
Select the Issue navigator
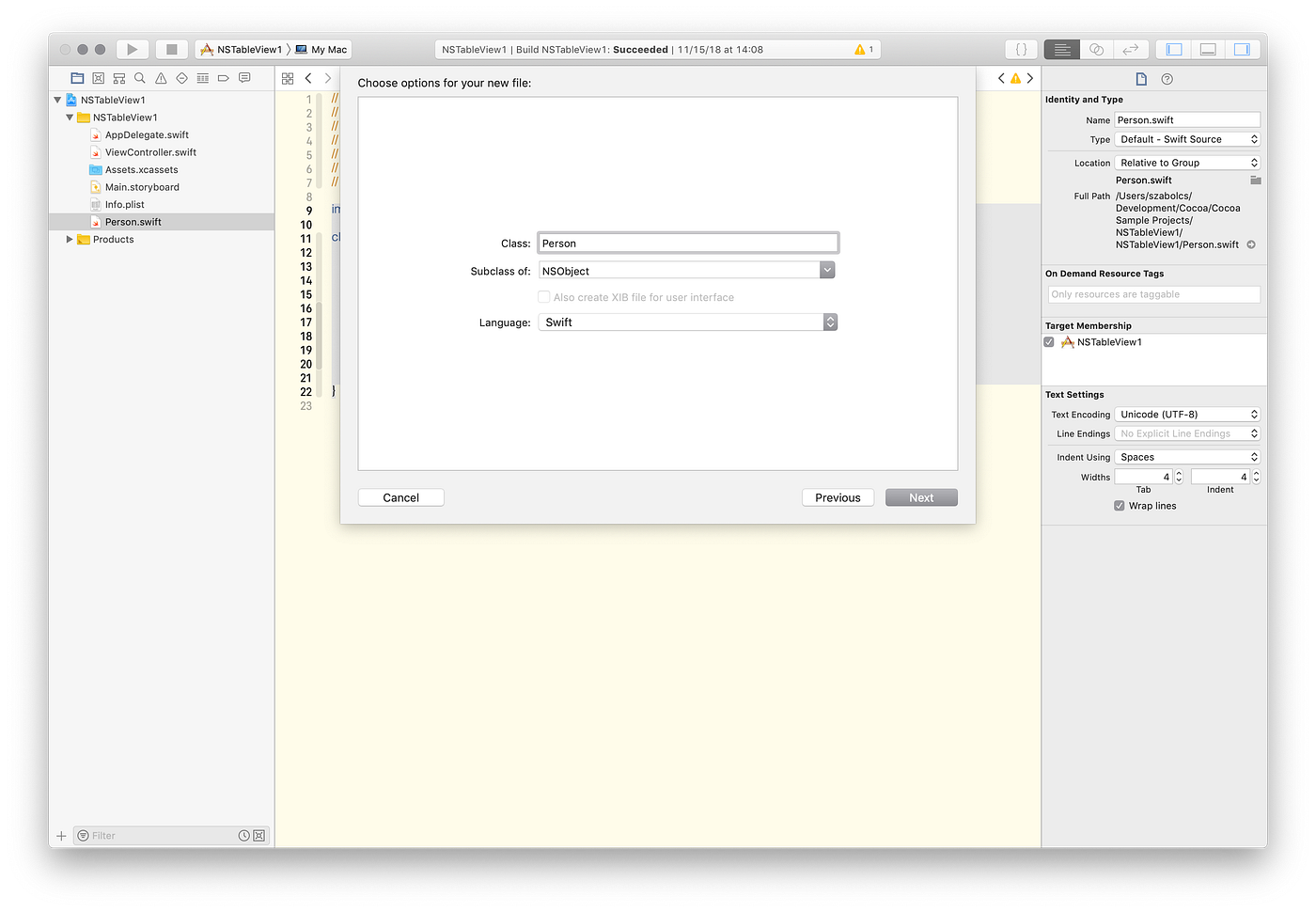(161, 78)
